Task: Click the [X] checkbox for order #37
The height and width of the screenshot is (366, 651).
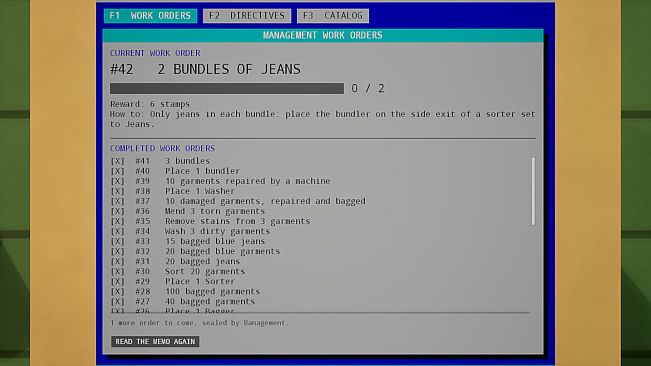Action: [117, 201]
